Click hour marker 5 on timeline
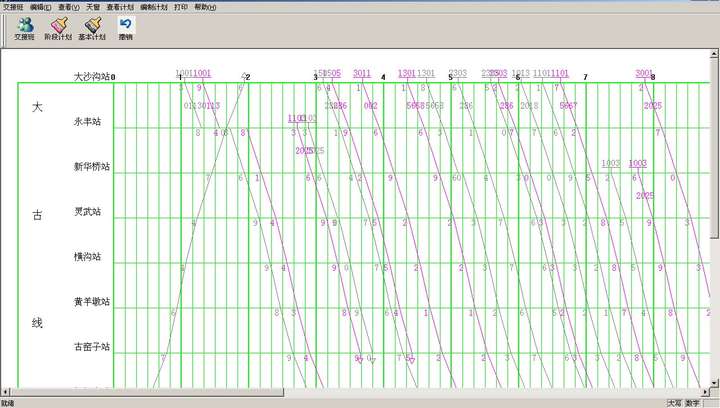 click(x=450, y=77)
